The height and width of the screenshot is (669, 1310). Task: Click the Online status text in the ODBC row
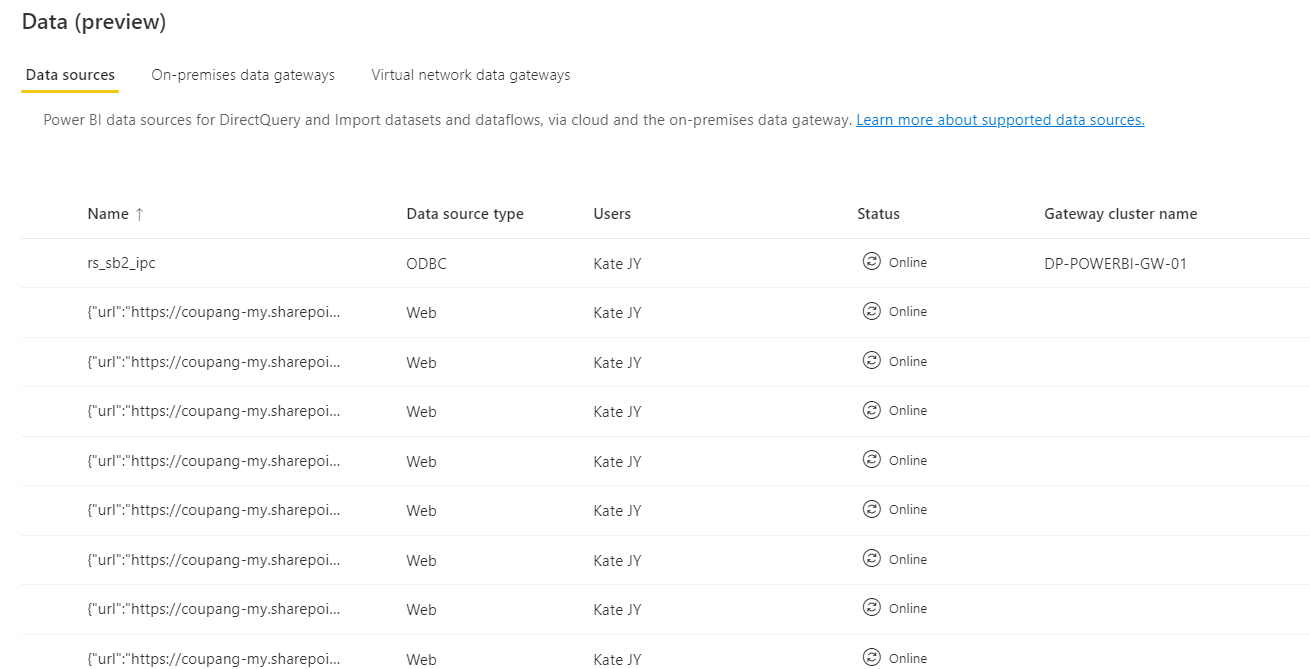click(x=908, y=262)
